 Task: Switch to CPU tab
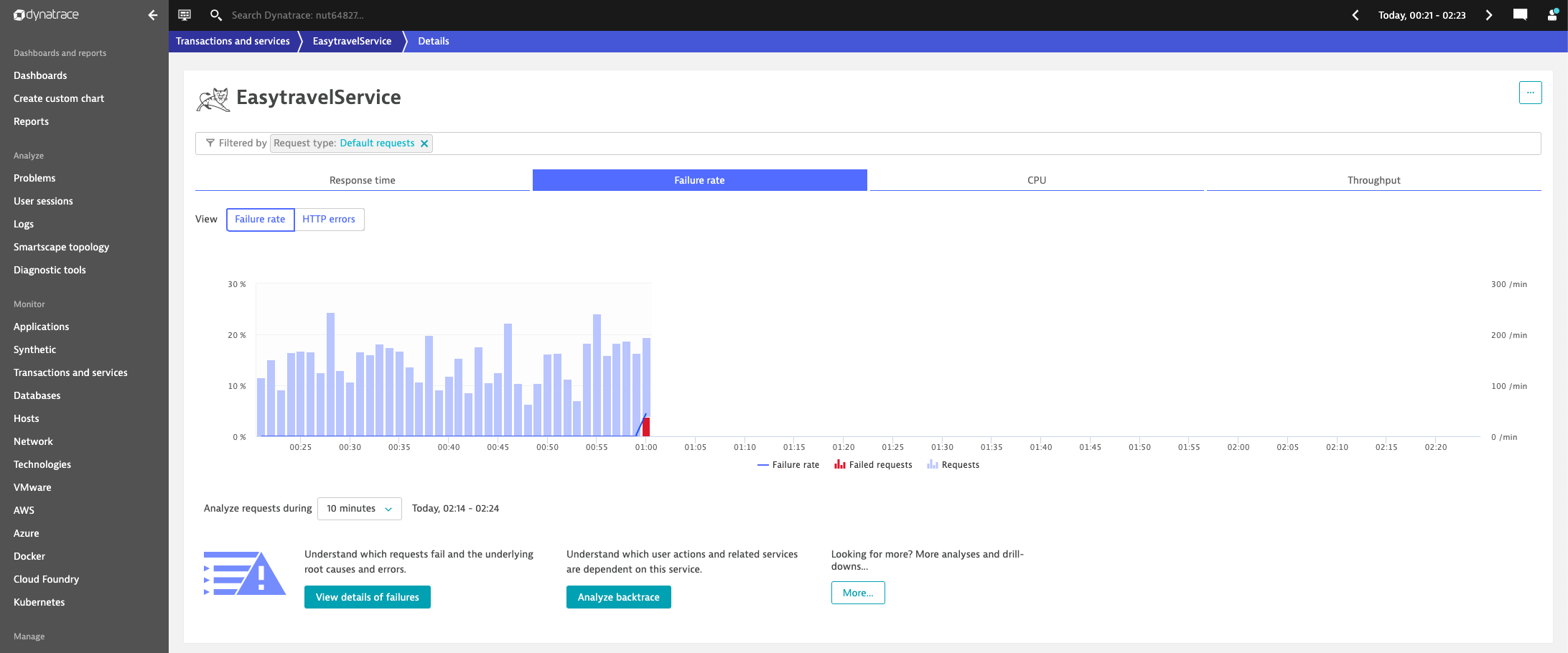coord(1037,180)
